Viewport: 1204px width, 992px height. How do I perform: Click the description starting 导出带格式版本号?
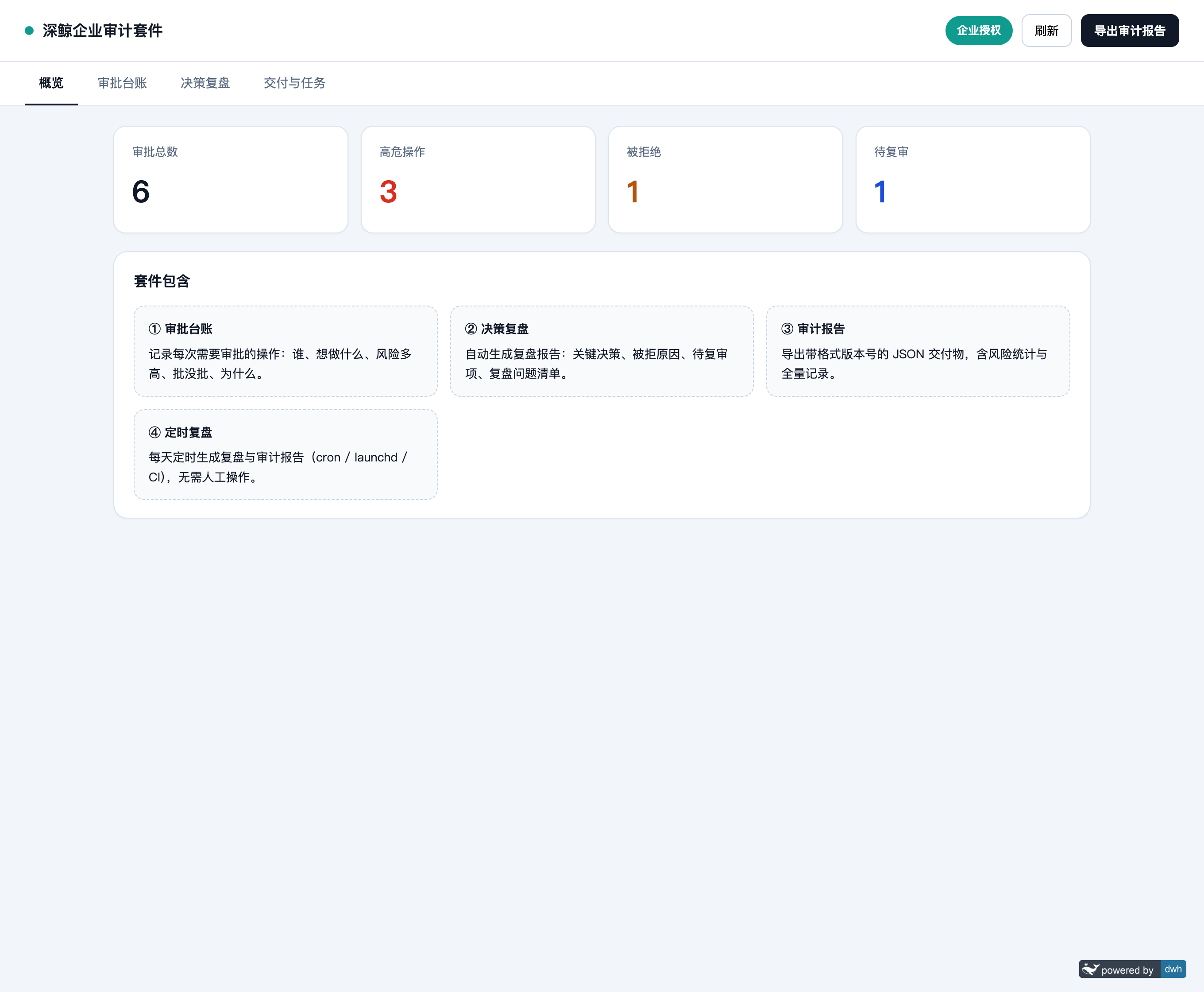coord(914,364)
